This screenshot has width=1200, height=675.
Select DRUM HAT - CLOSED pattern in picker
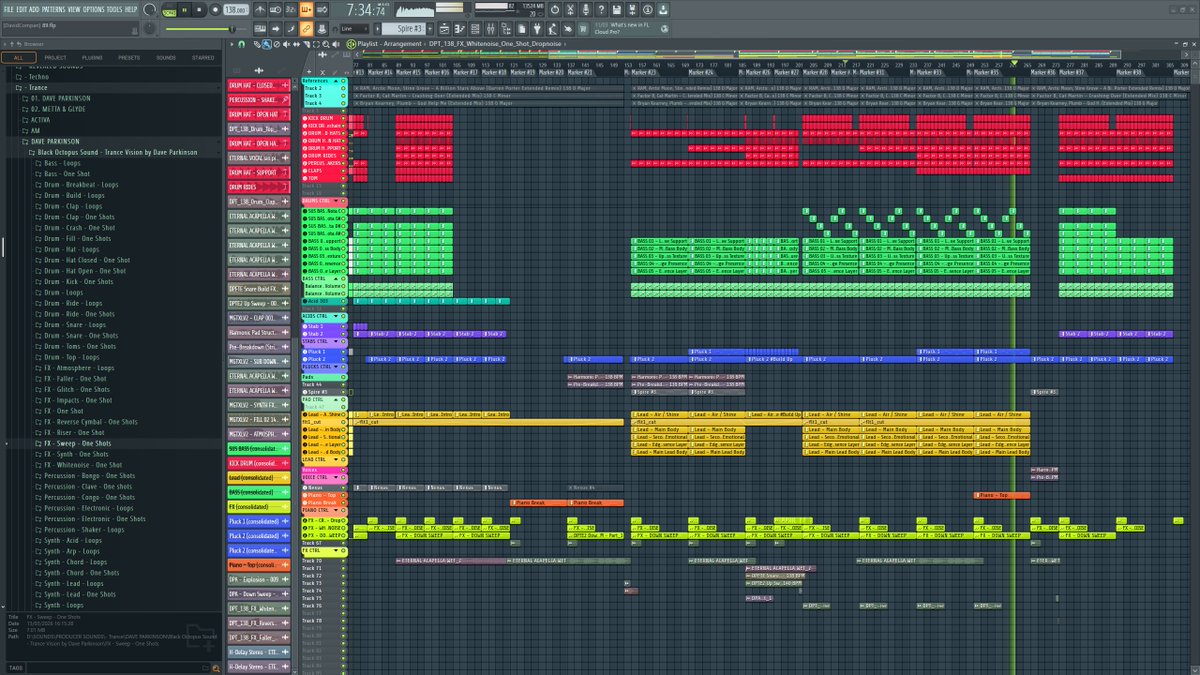coord(259,86)
